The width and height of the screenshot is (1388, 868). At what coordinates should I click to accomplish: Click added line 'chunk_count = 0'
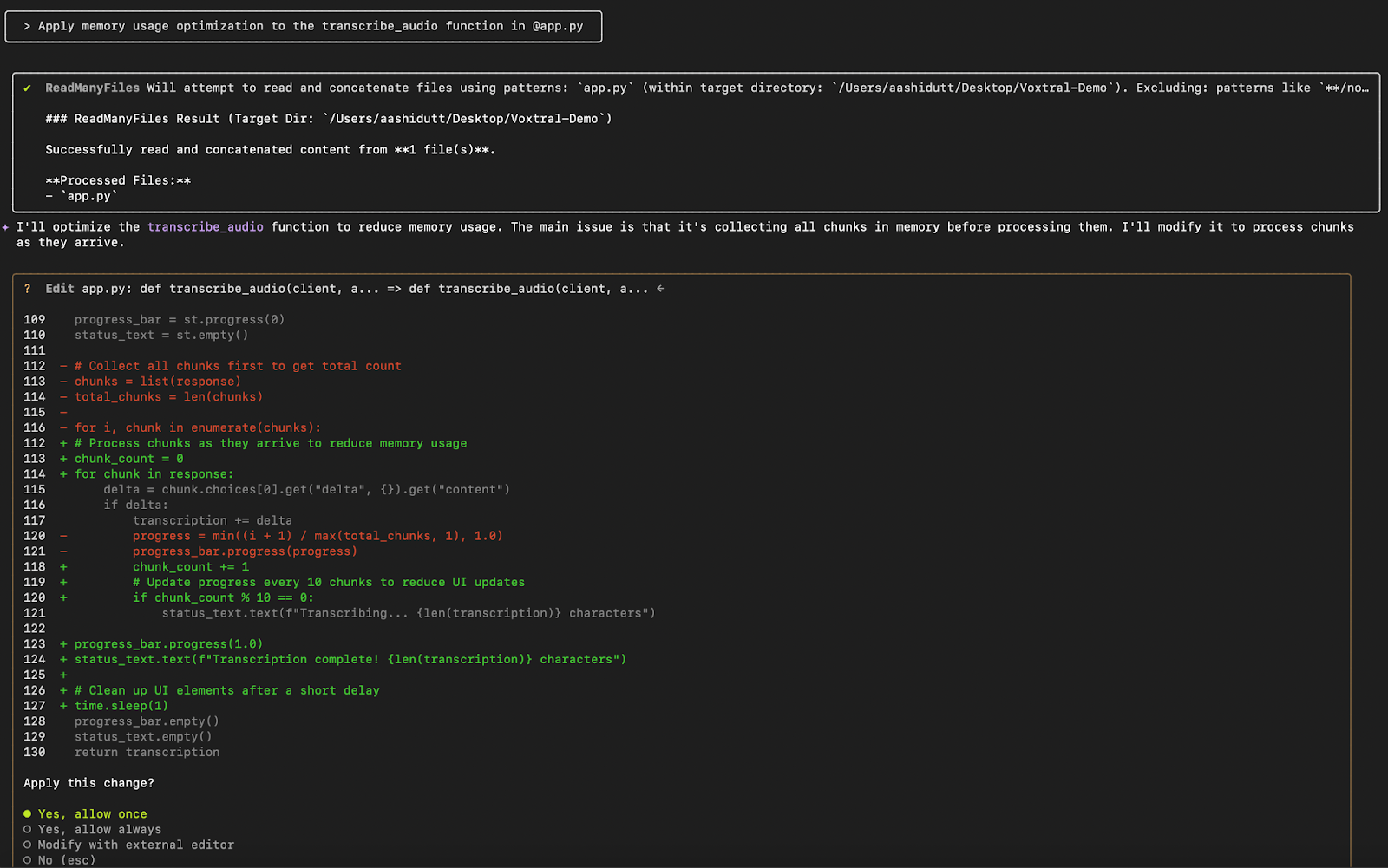point(128,459)
